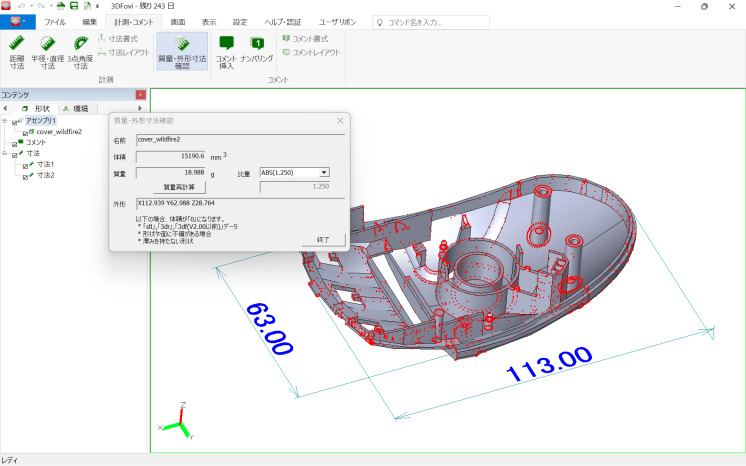
Task: Click the 質量再計算 recalculate mass button
Action: click(179, 187)
